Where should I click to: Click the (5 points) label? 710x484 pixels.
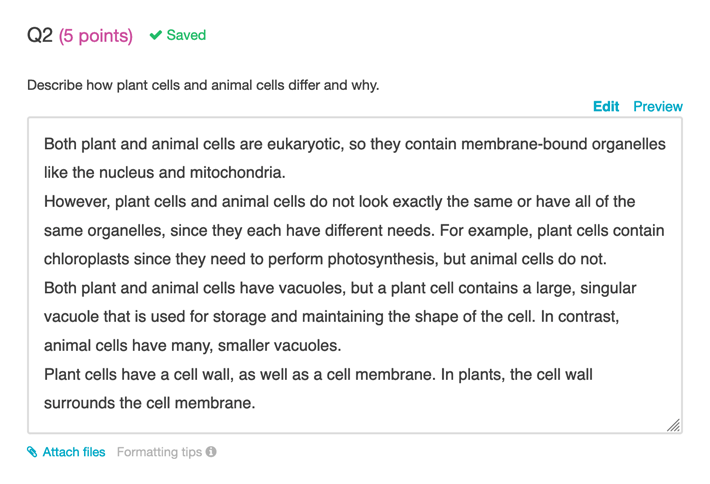pyautogui.click(x=96, y=35)
